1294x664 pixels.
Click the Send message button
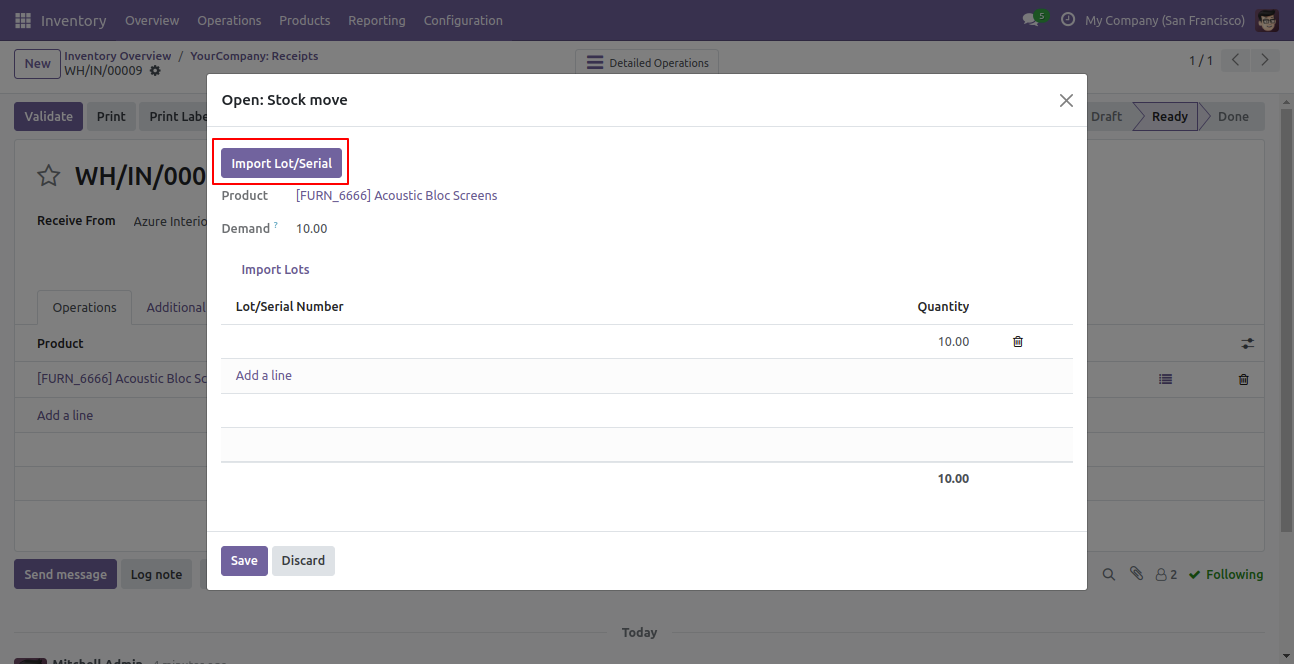pyautogui.click(x=65, y=574)
